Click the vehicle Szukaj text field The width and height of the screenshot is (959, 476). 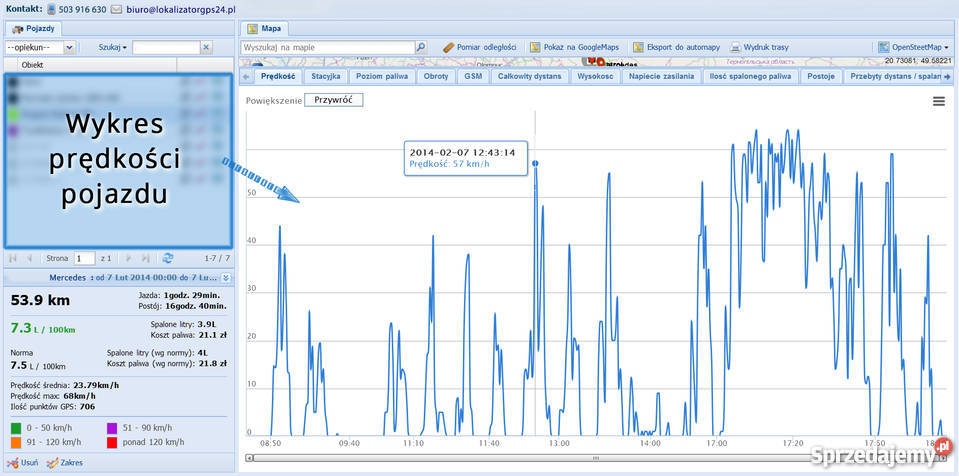(x=166, y=47)
